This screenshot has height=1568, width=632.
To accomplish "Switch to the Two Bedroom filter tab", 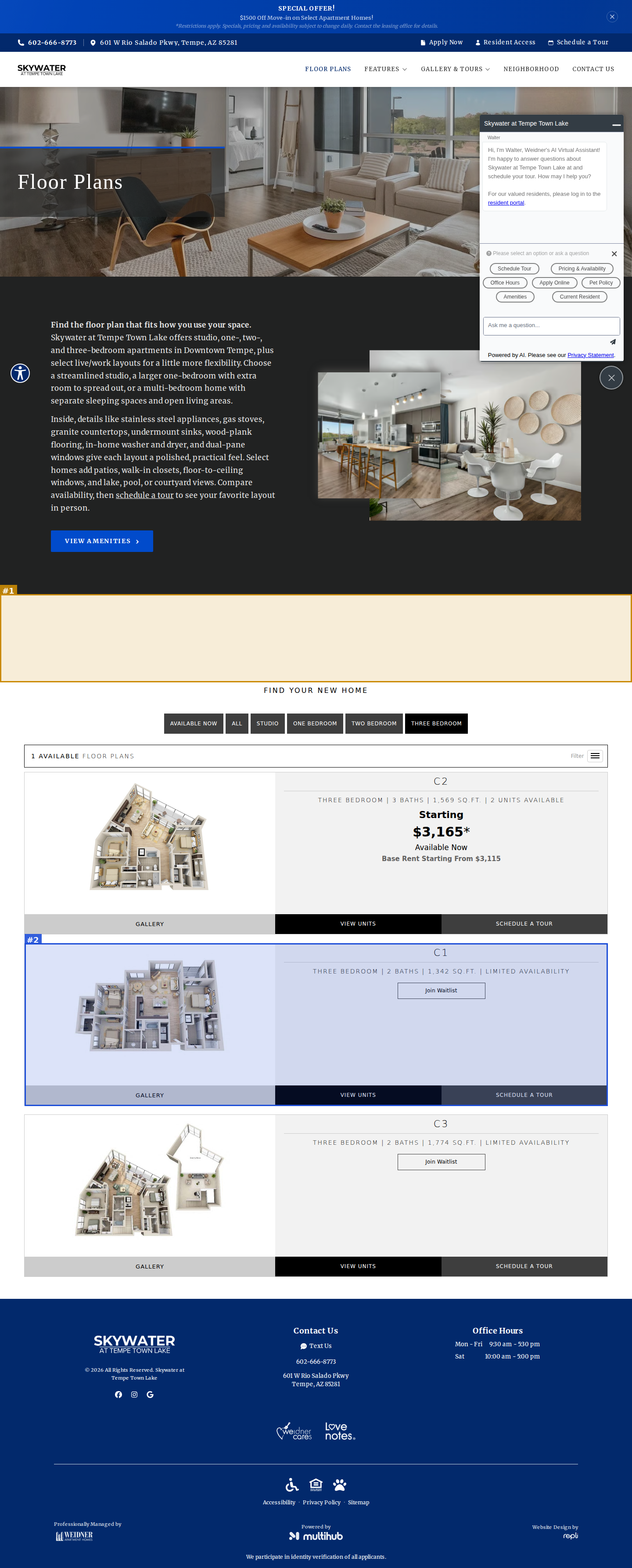I will [373, 723].
